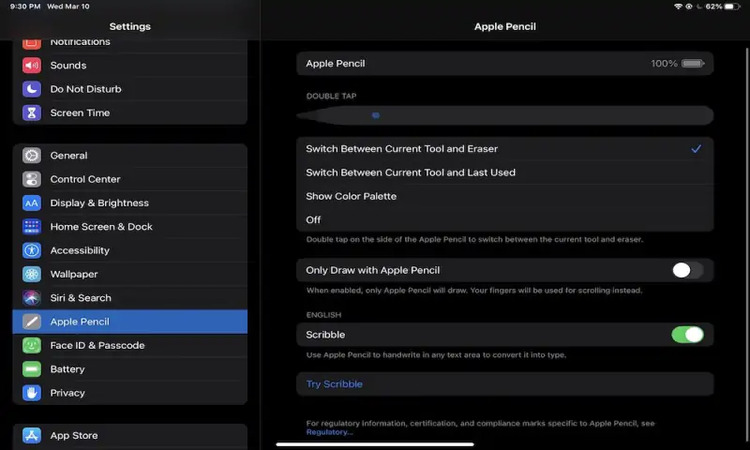Screen dimensions: 750x450
Task: Turn off the Scribble switch
Action: (x=686, y=335)
